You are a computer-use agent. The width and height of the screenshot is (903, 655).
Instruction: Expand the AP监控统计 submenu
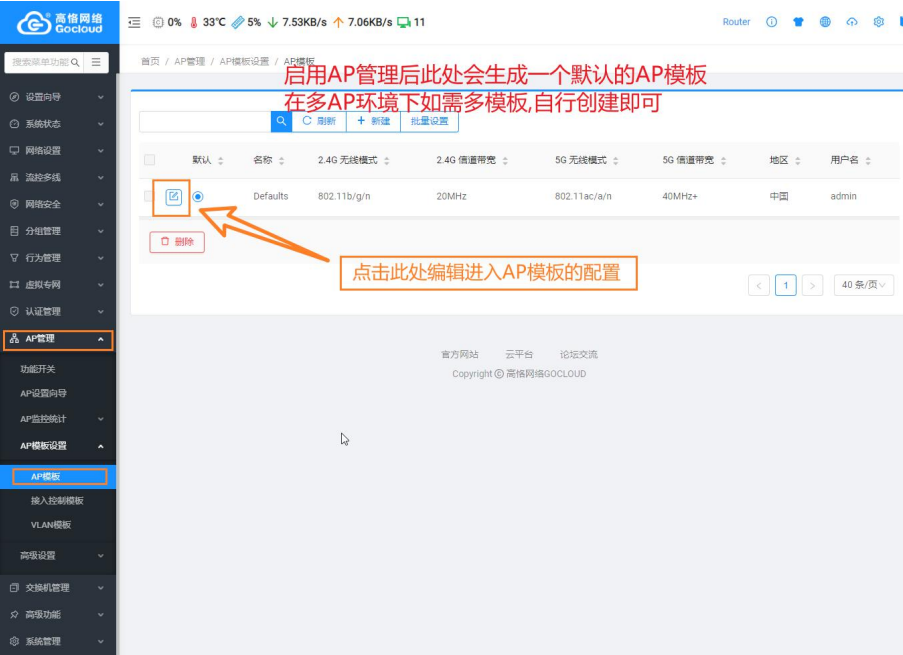pyautogui.click(x=58, y=419)
